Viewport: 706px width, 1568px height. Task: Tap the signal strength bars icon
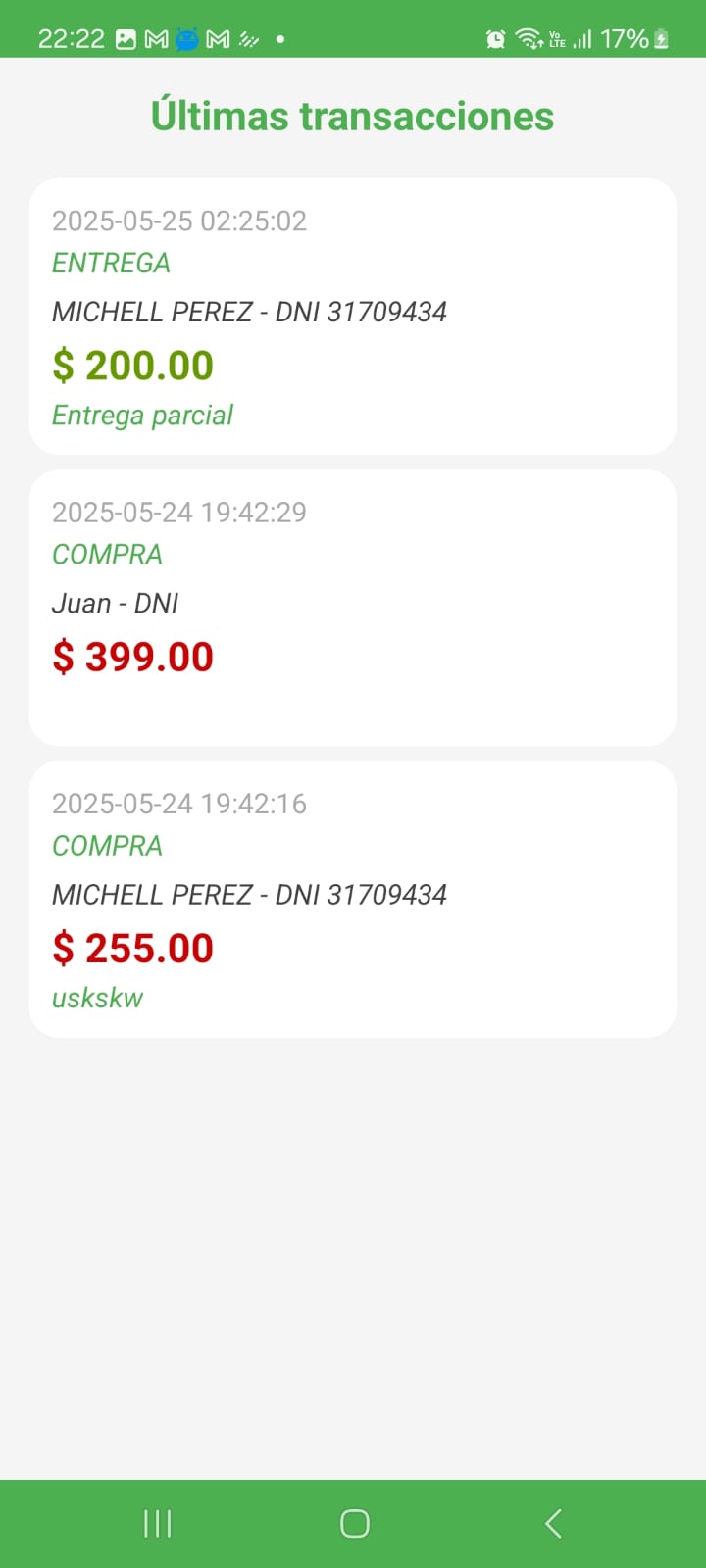pos(582,39)
